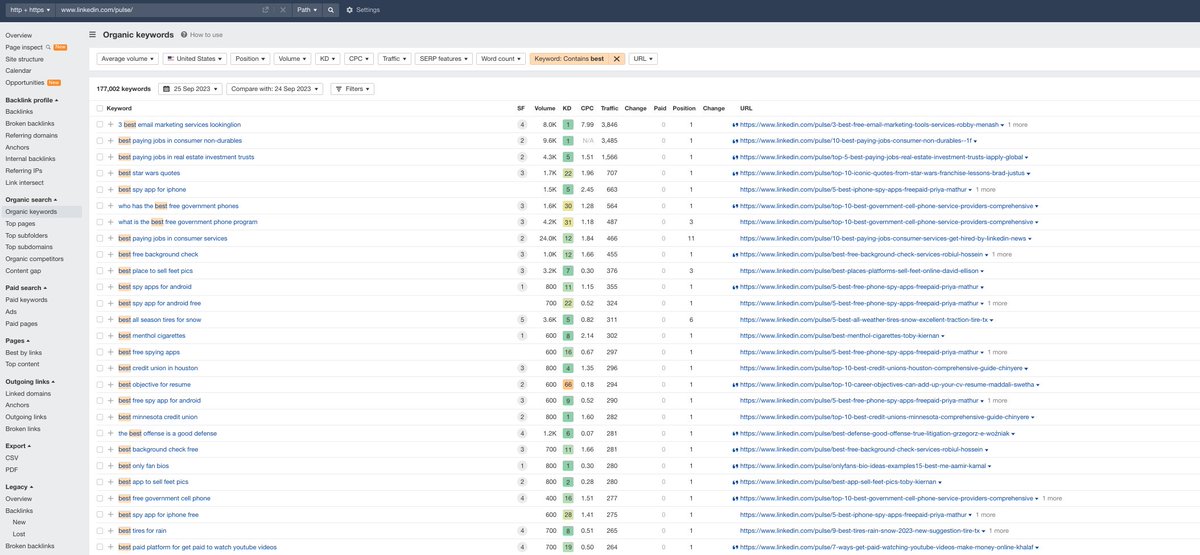This screenshot has width=1200, height=555.
Task: Open the Path mode dropdown
Action: click(307, 9)
